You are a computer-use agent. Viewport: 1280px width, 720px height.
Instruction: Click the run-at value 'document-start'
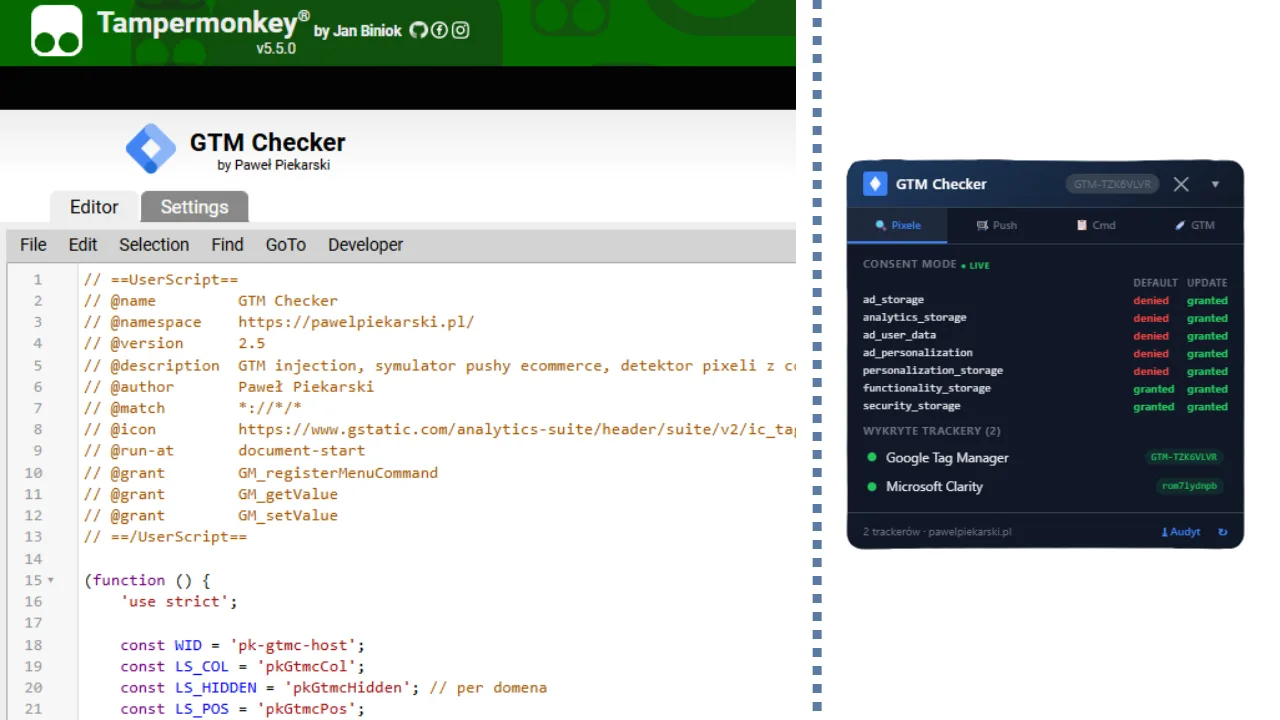(301, 451)
